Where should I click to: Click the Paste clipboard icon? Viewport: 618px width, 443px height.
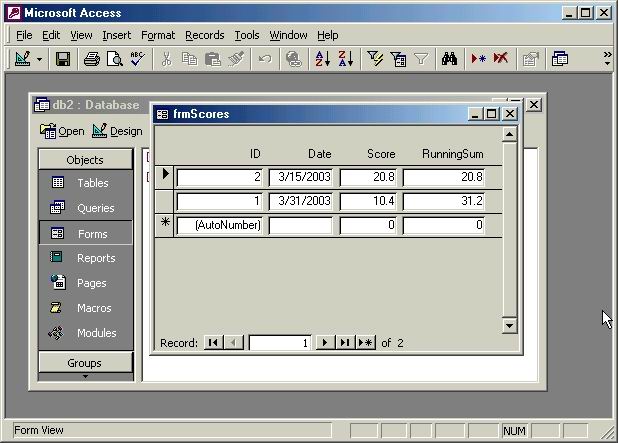coord(213,59)
